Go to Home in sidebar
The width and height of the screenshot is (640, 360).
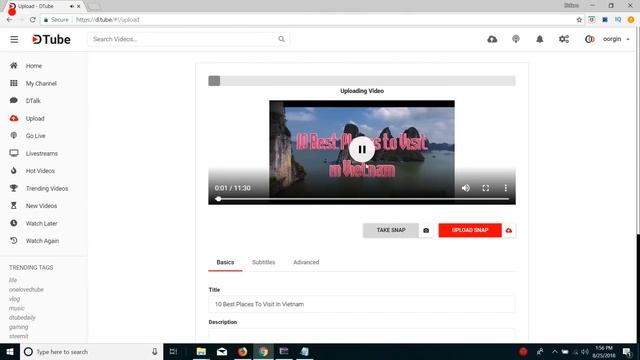point(34,66)
